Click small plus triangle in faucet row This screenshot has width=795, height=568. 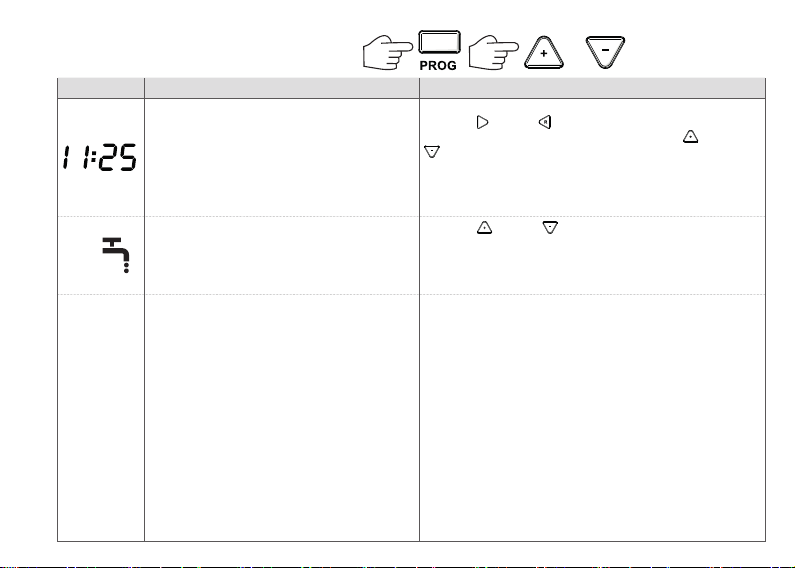click(x=484, y=228)
